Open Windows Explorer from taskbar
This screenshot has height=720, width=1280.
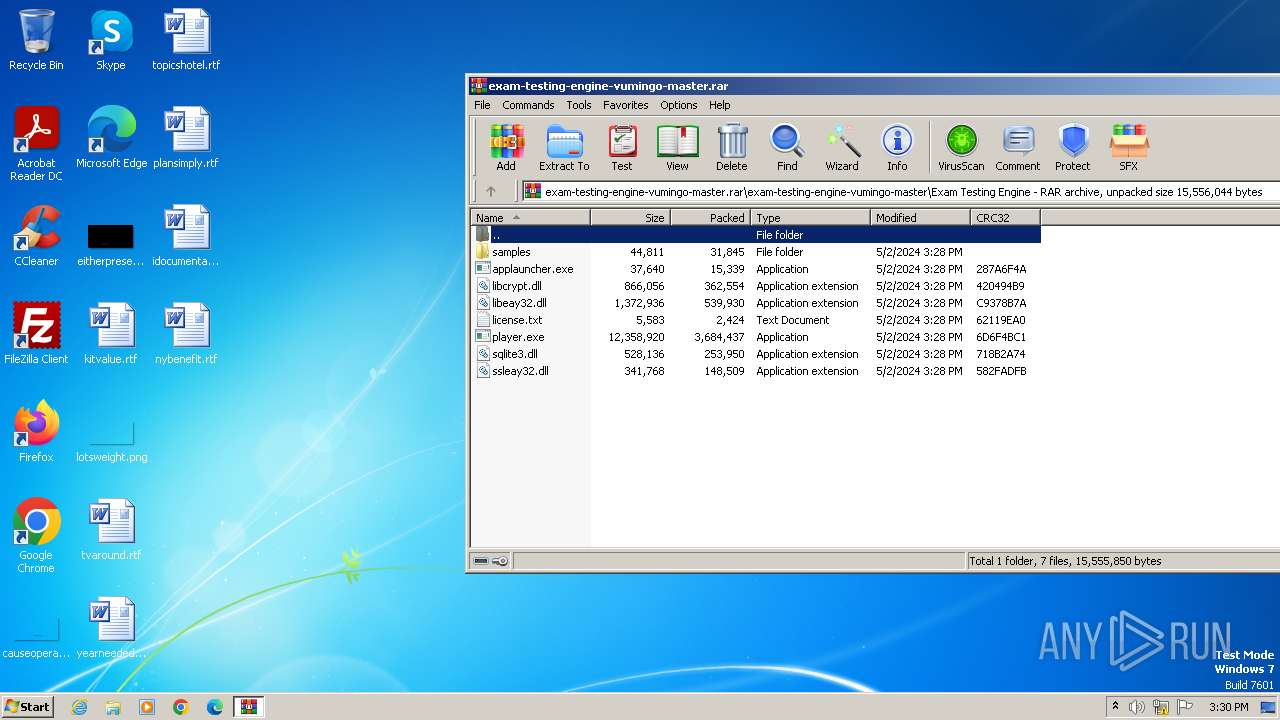113,707
